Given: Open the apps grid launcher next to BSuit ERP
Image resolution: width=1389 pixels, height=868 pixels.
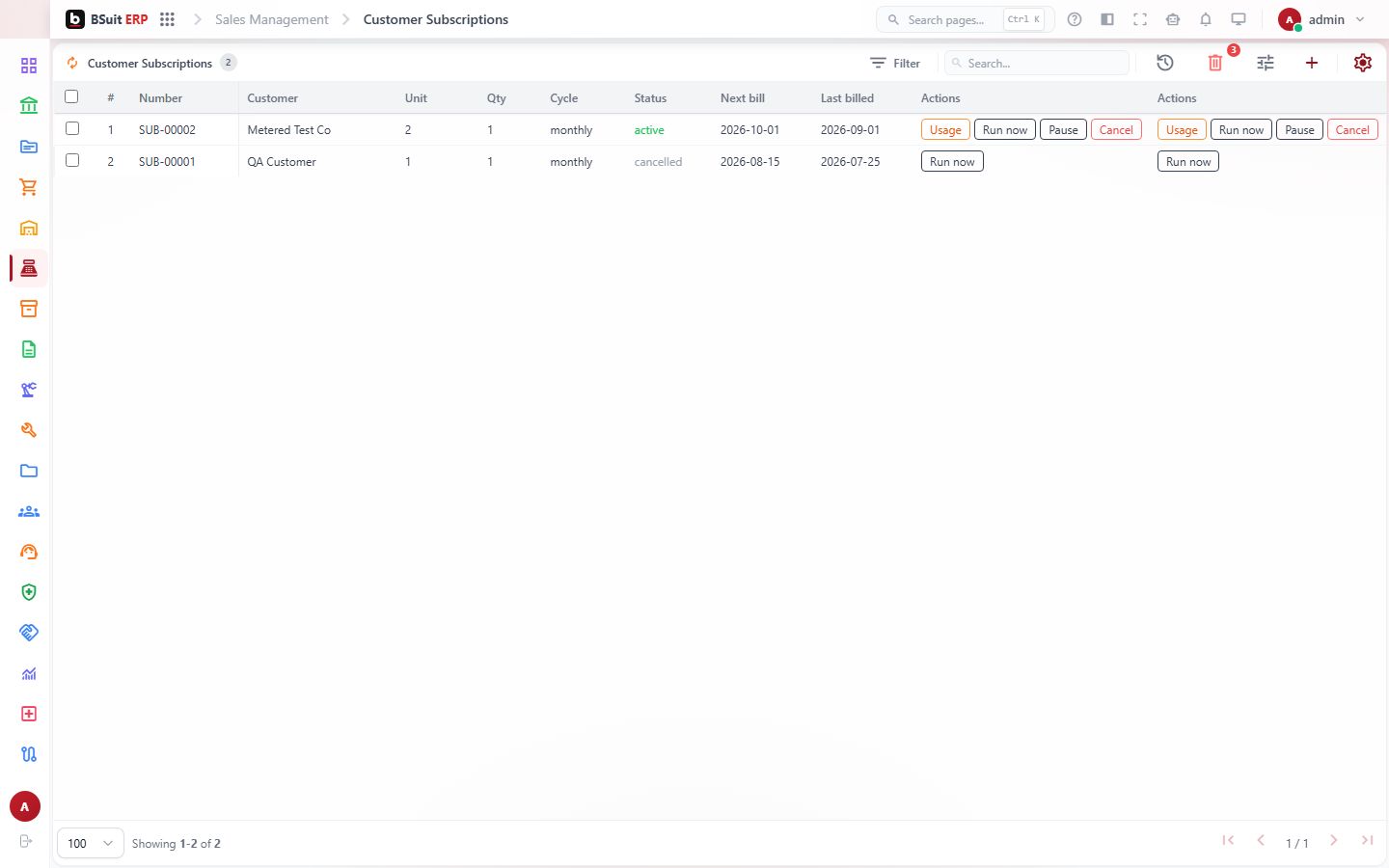Looking at the screenshot, I should coord(167,19).
